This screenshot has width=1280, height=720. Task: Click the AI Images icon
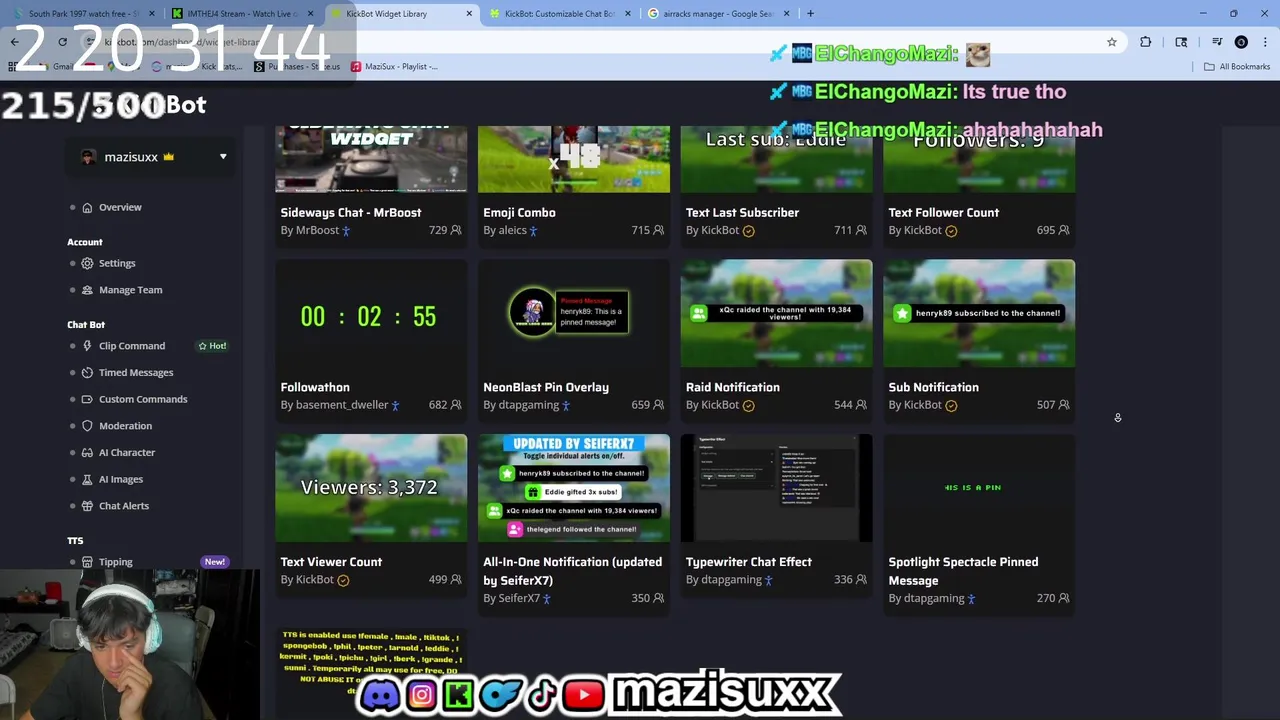87,479
